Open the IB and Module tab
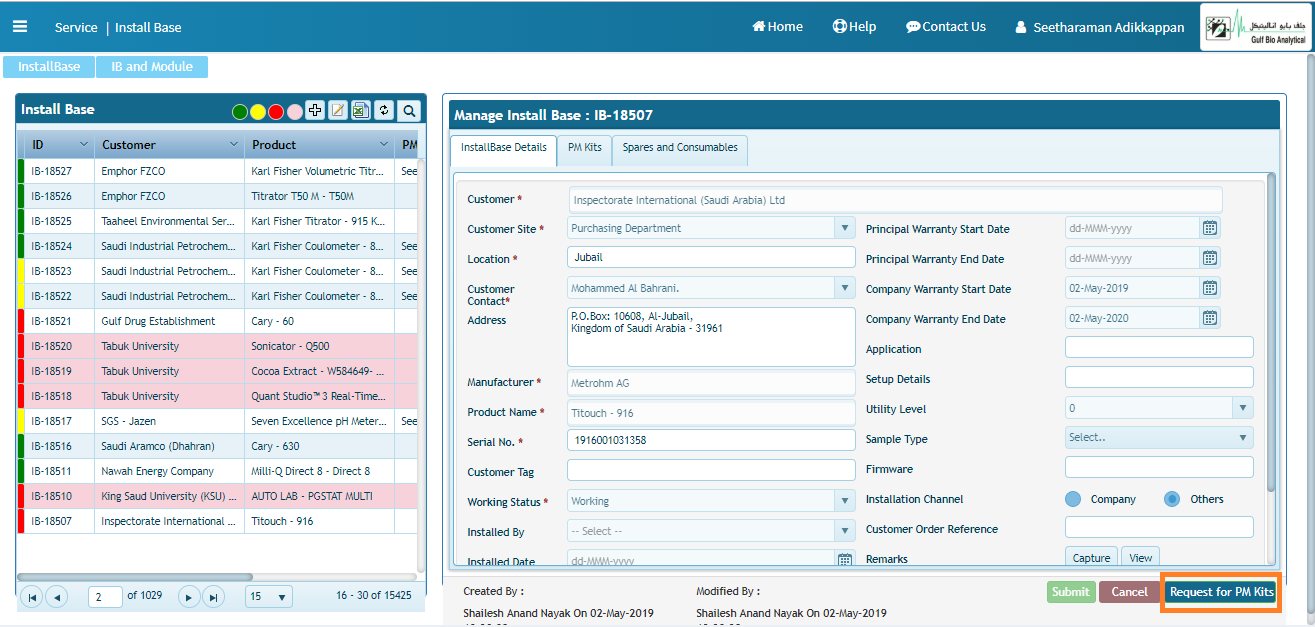1315x627 pixels. coord(151,67)
